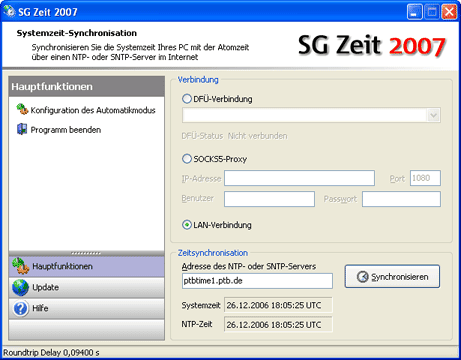Click the SG Zeit title bar icon
The height and width of the screenshot is (360, 461).
[x=9, y=11]
